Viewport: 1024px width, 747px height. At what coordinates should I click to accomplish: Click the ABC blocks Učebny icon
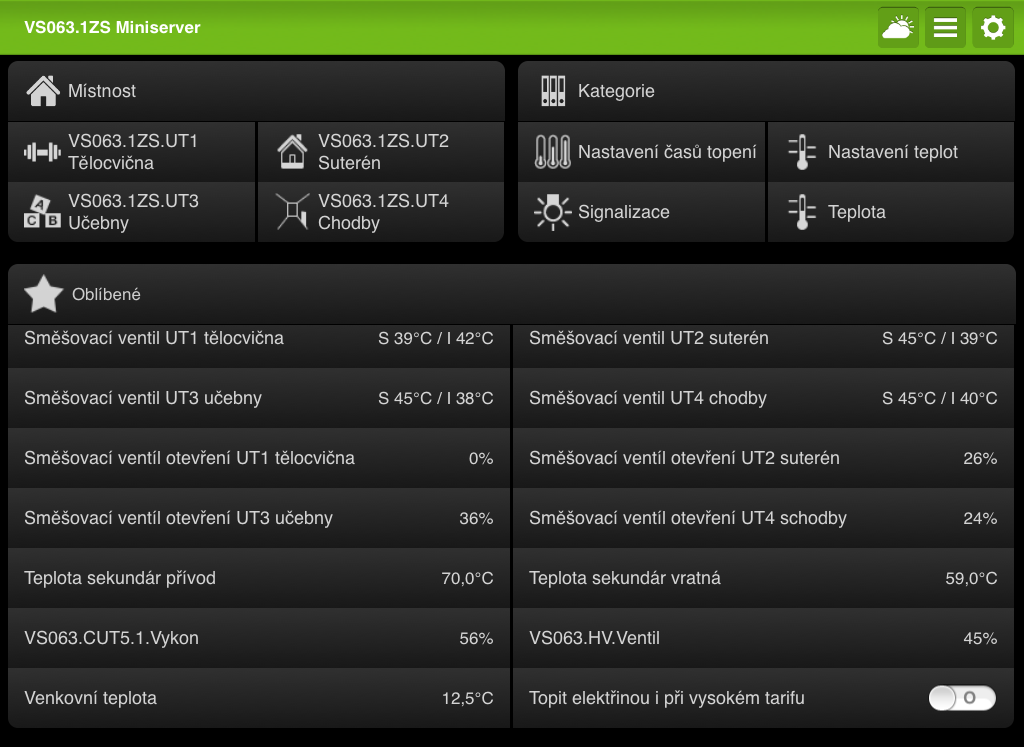[x=42, y=212]
